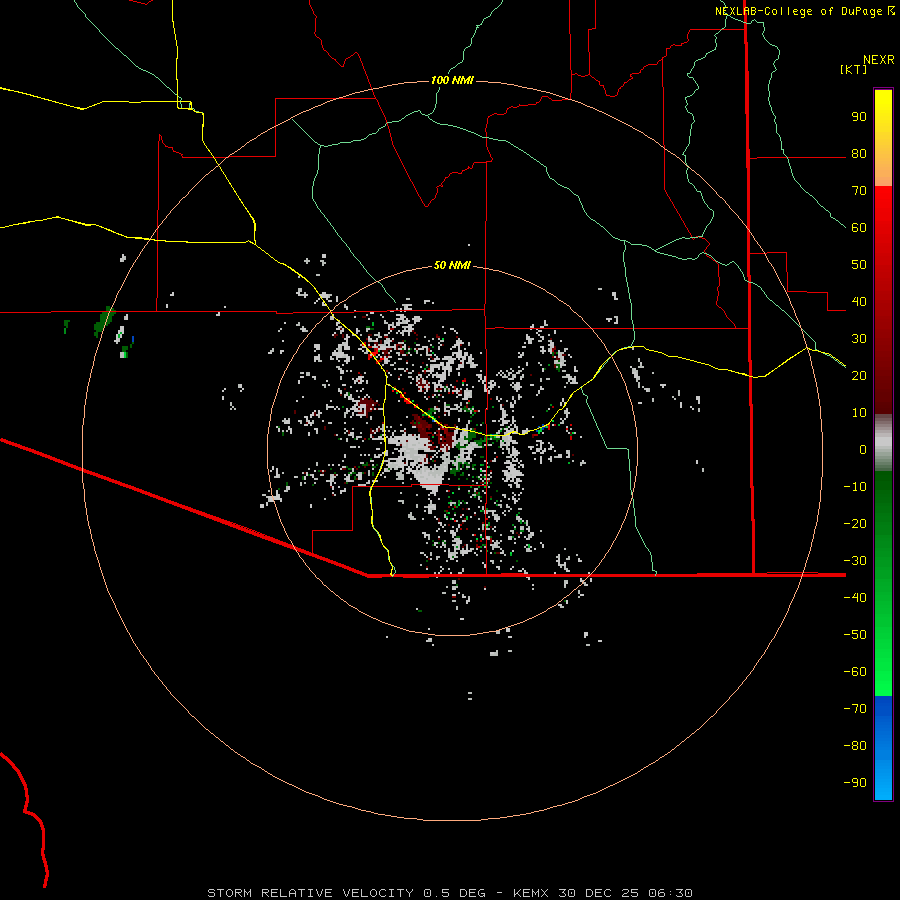Click the "-50" value on velocity scale
Viewport: 900px width, 900px height.
pos(855,635)
